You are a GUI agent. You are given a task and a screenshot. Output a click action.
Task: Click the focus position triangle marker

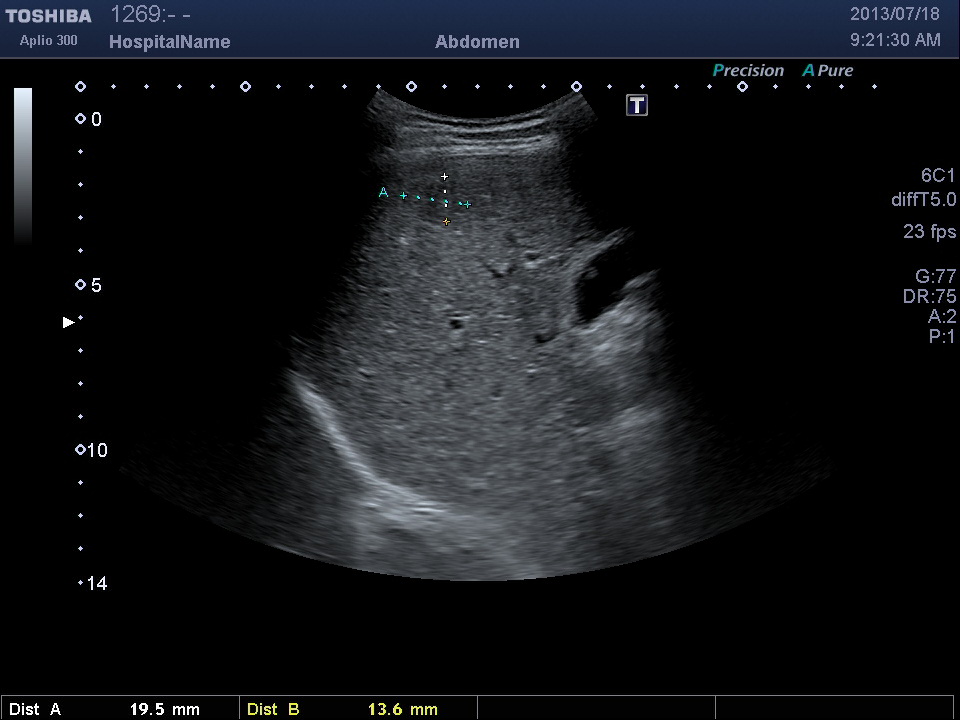click(x=68, y=322)
